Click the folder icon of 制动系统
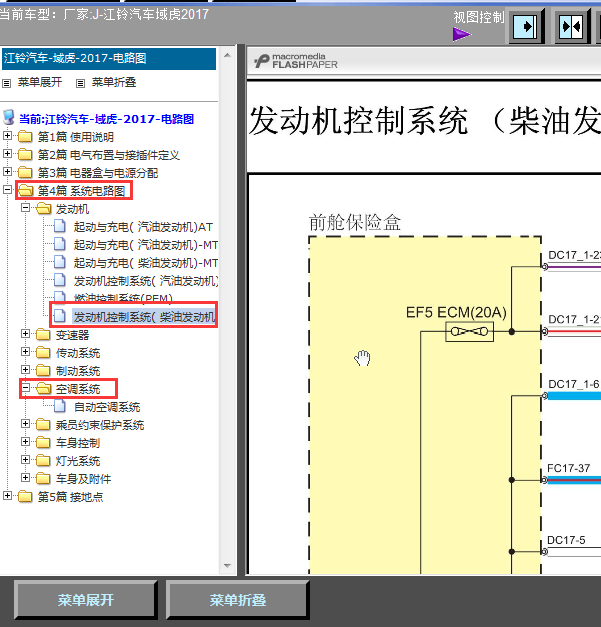The image size is (601, 627). pos(43,370)
